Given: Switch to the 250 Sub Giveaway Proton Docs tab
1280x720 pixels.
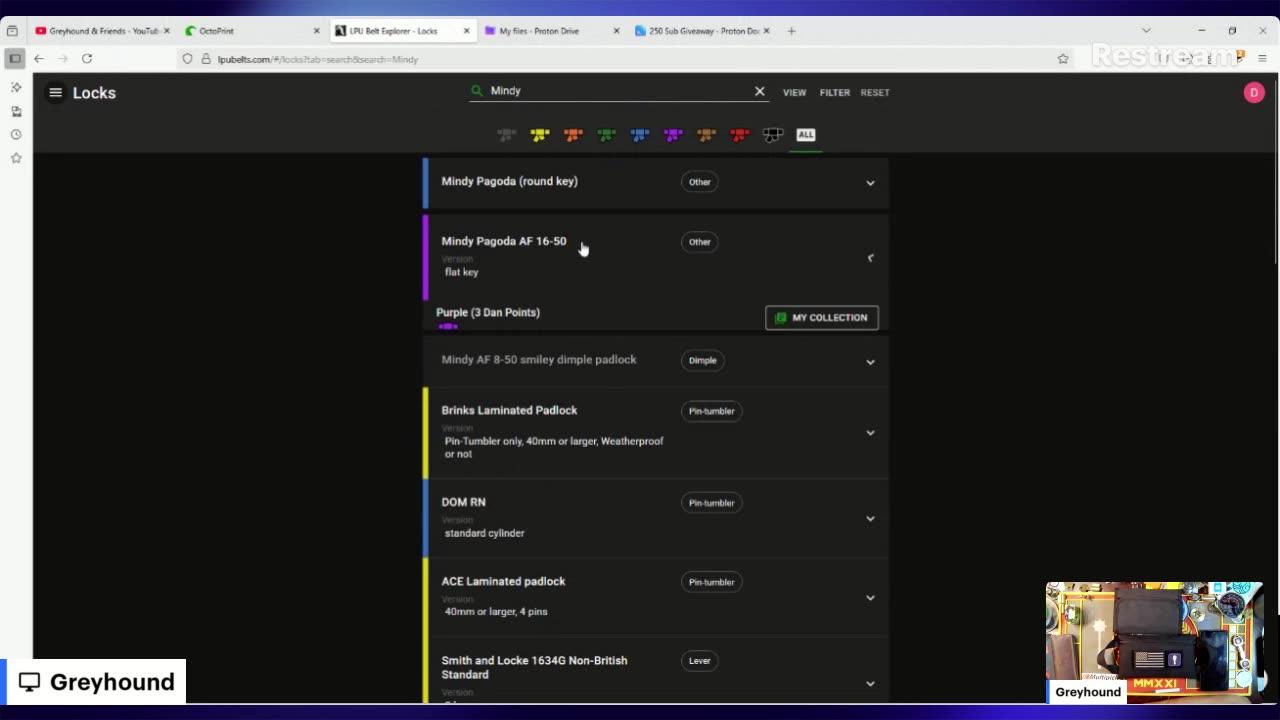Looking at the screenshot, I should [700, 31].
